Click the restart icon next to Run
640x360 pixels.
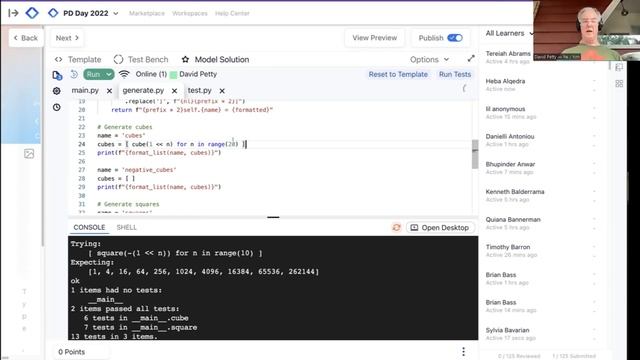(74, 74)
